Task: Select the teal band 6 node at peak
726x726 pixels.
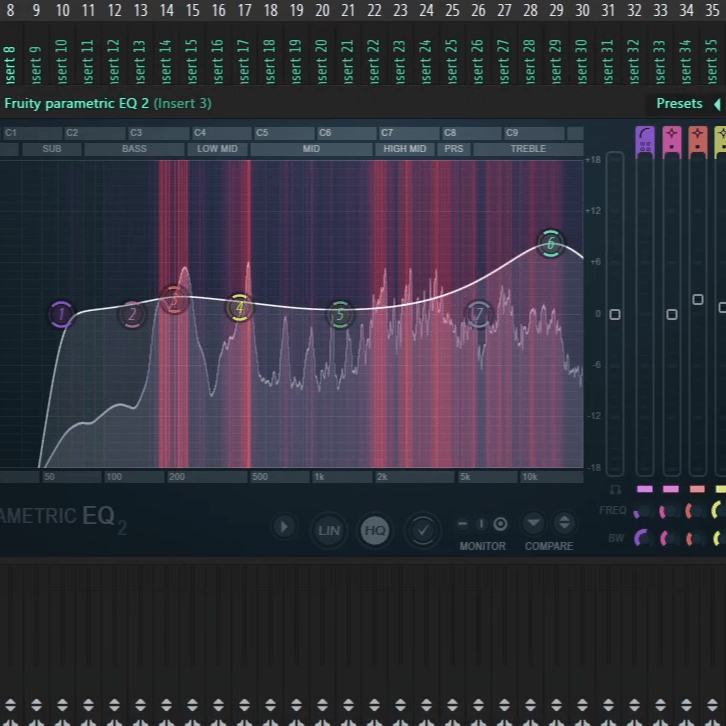Action: pyautogui.click(x=551, y=243)
